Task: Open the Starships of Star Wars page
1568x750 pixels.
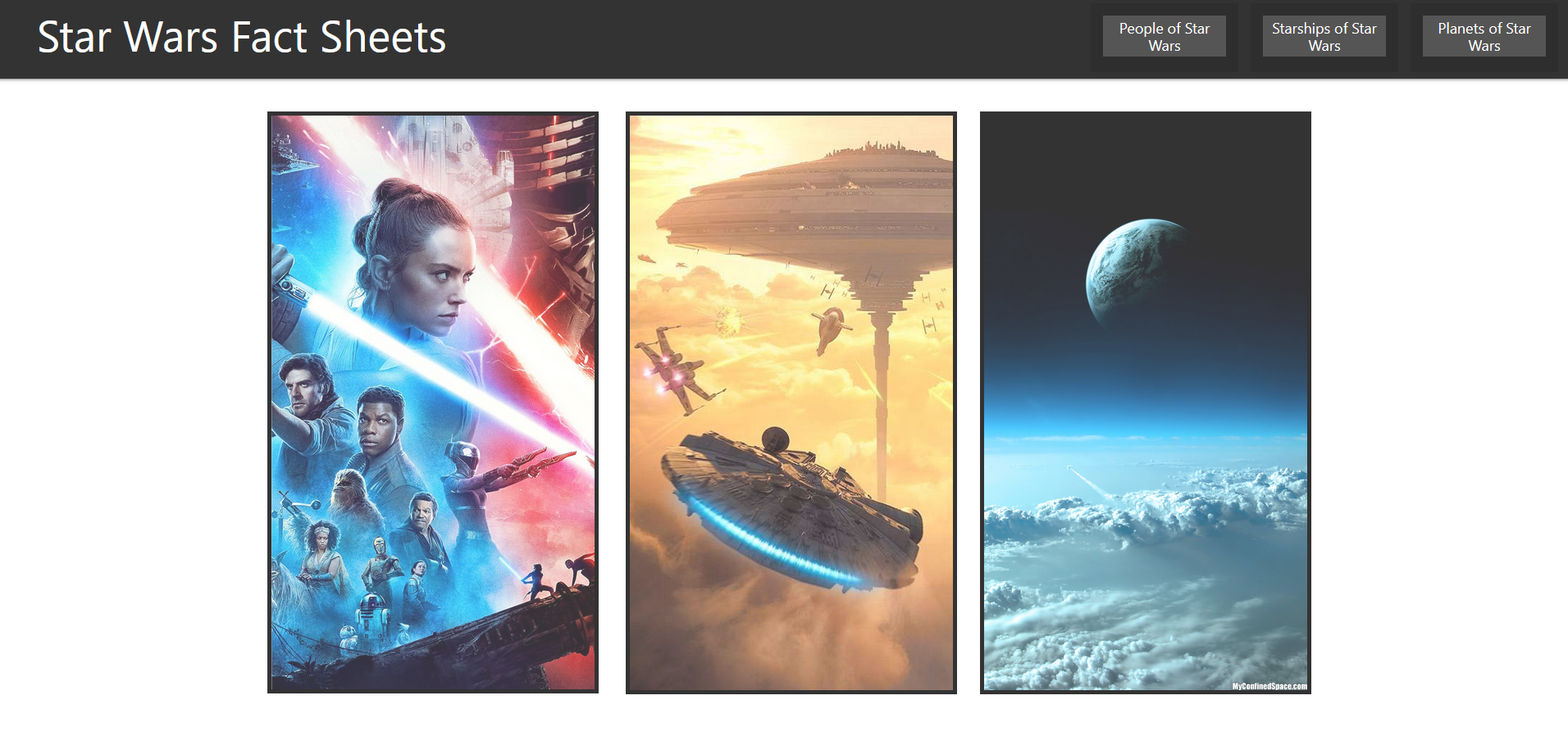Action: [x=1324, y=36]
